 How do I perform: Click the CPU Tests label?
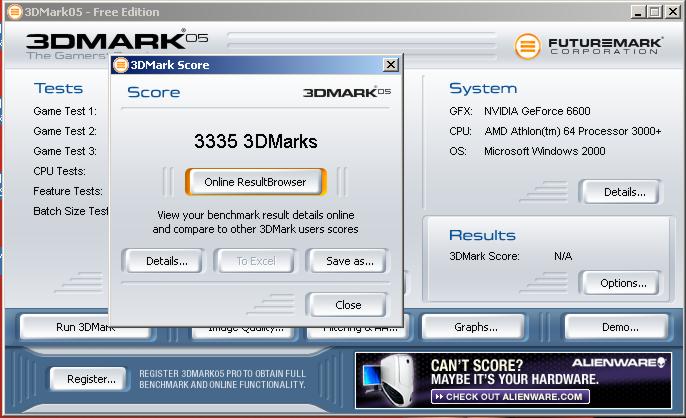[x=60, y=171]
